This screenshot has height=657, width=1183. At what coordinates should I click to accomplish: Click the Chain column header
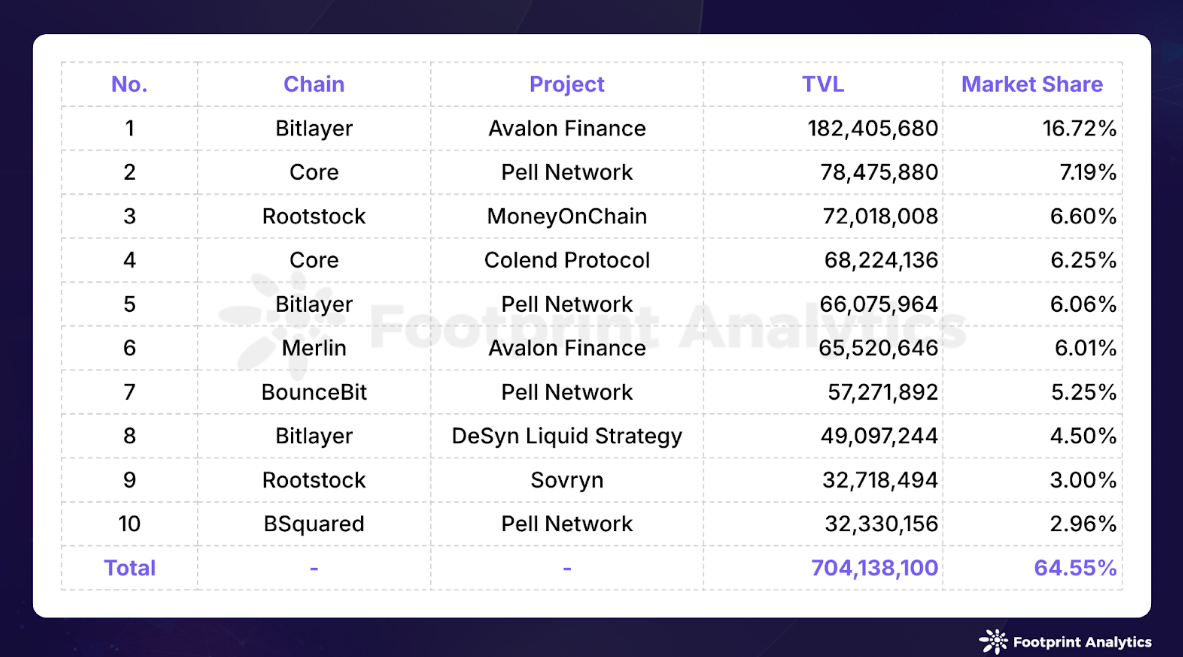tap(314, 84)
